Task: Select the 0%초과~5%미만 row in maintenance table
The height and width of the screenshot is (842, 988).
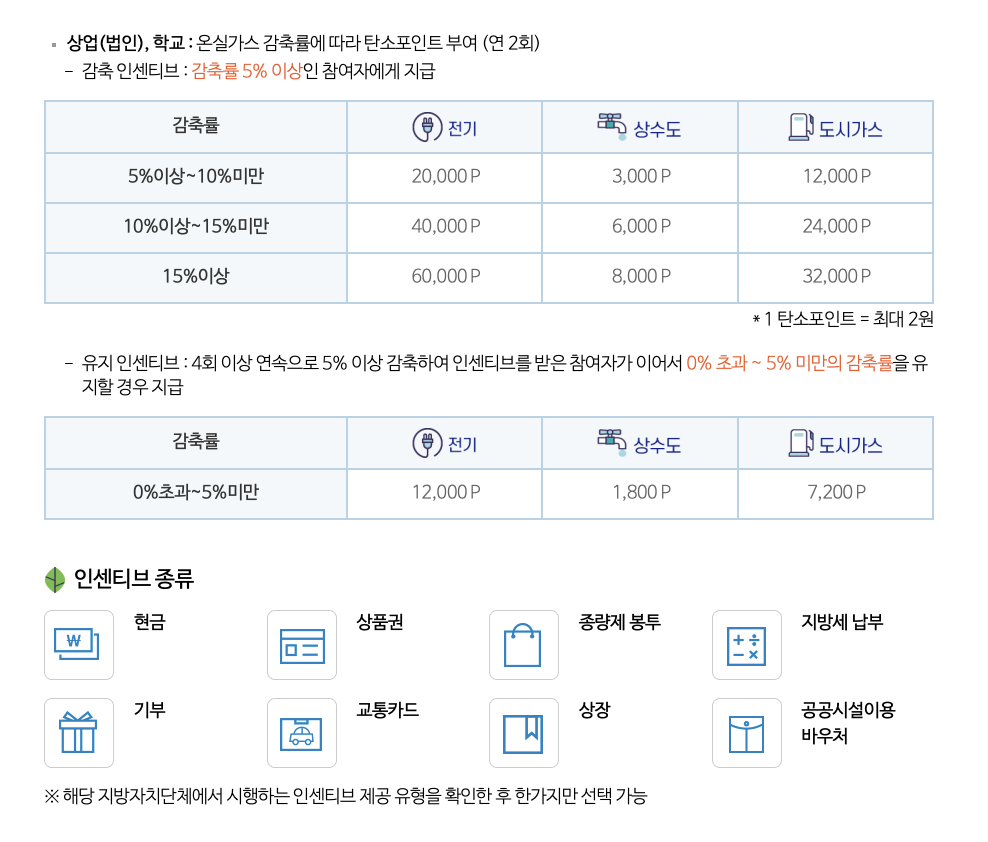Action: (195, 493)
